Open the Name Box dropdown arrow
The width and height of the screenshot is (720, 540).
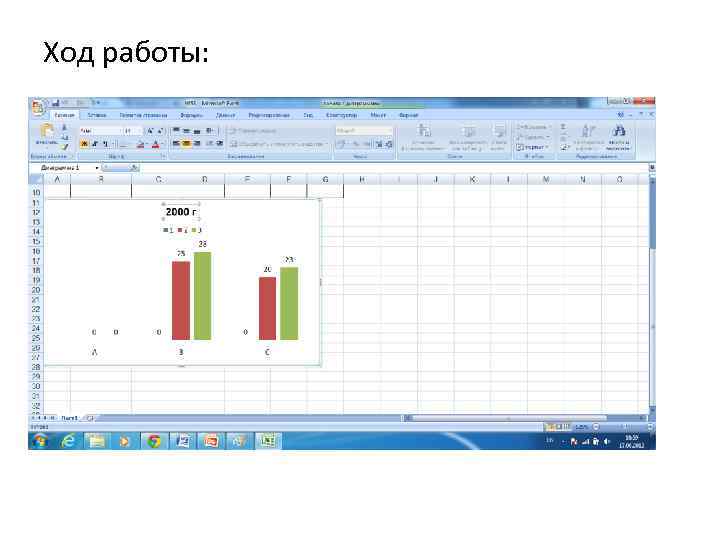97,168
